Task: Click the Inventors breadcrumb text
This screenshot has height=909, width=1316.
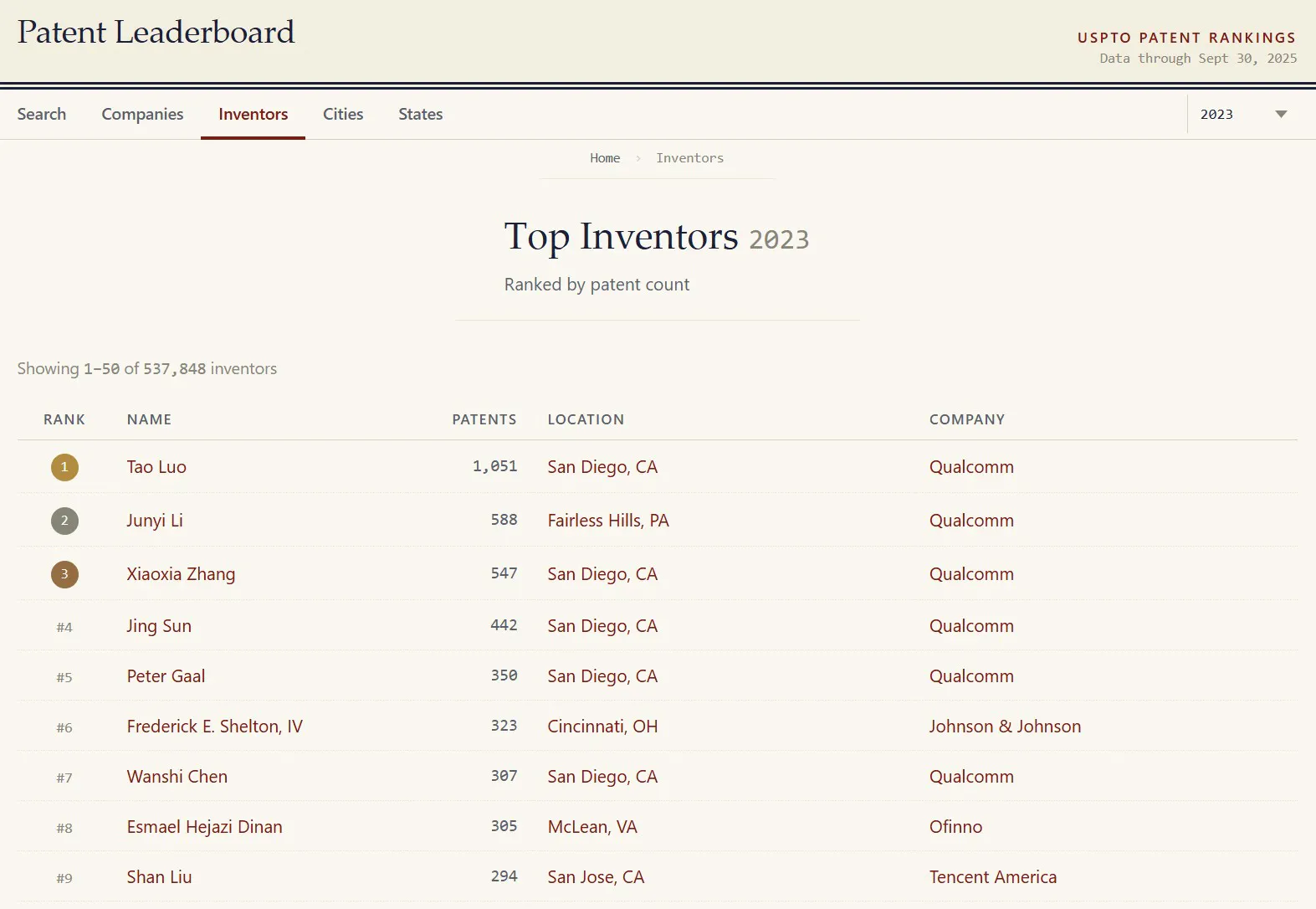Action: 690,157
